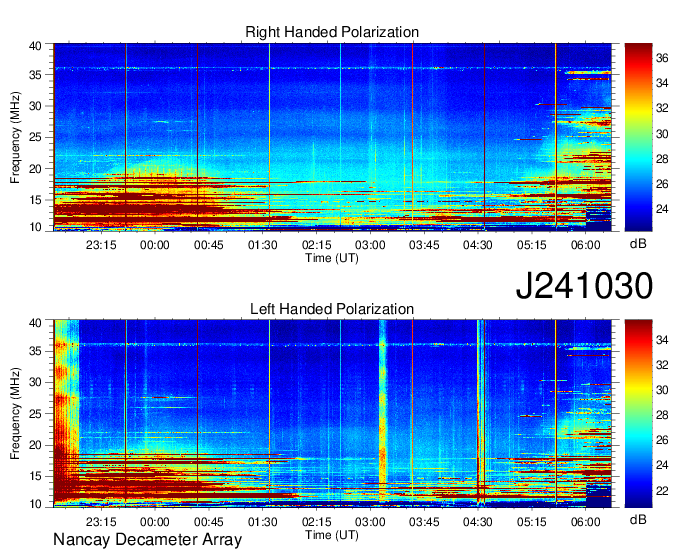Click the "36" dB value on Right Handed colorbar

pyautogui.click(x=662, y=58)
